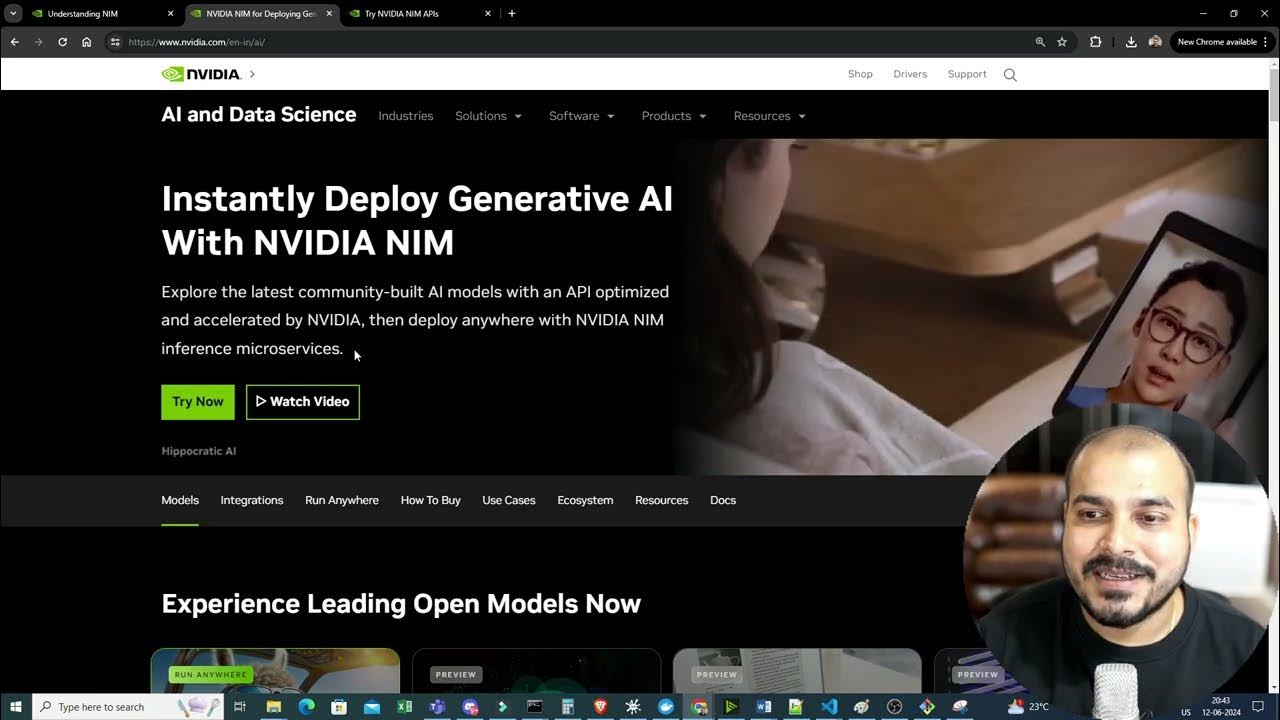This screenshot has width=1280, height=720.
Task: Reload the page with the refresh icon
Action: [x=62, y=42]
